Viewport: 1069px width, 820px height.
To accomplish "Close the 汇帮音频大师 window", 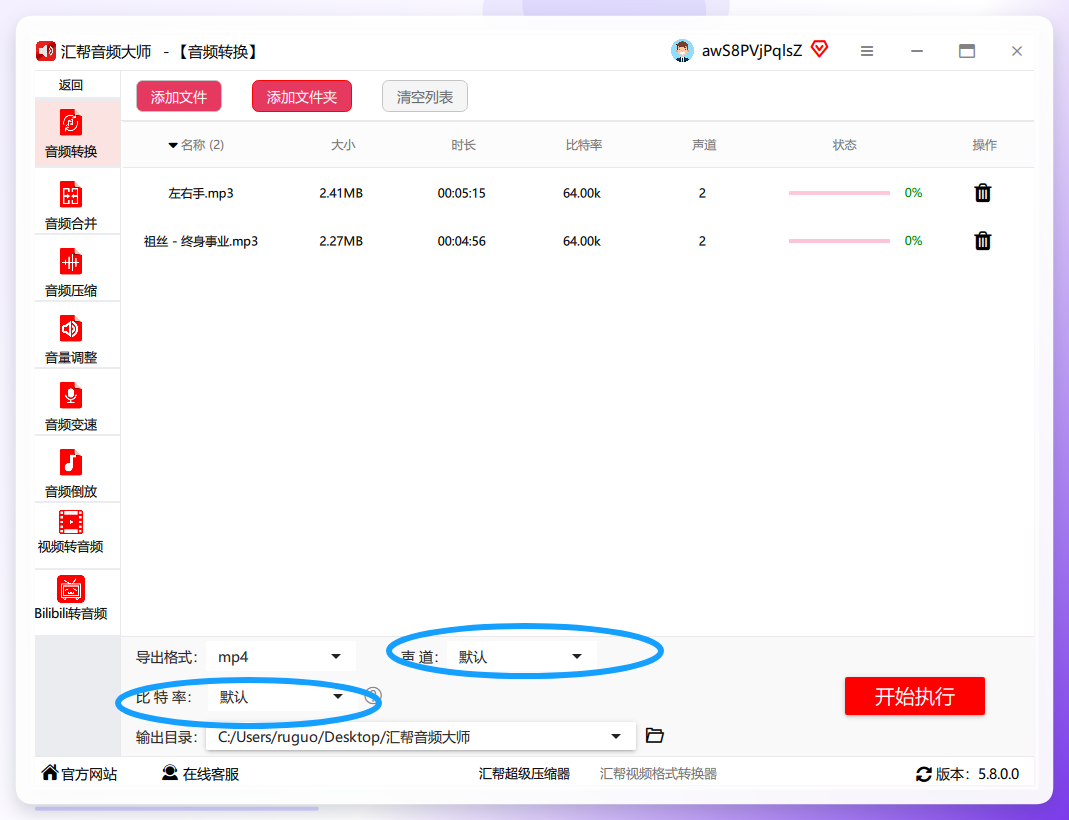I will [x=1017, y=51].
